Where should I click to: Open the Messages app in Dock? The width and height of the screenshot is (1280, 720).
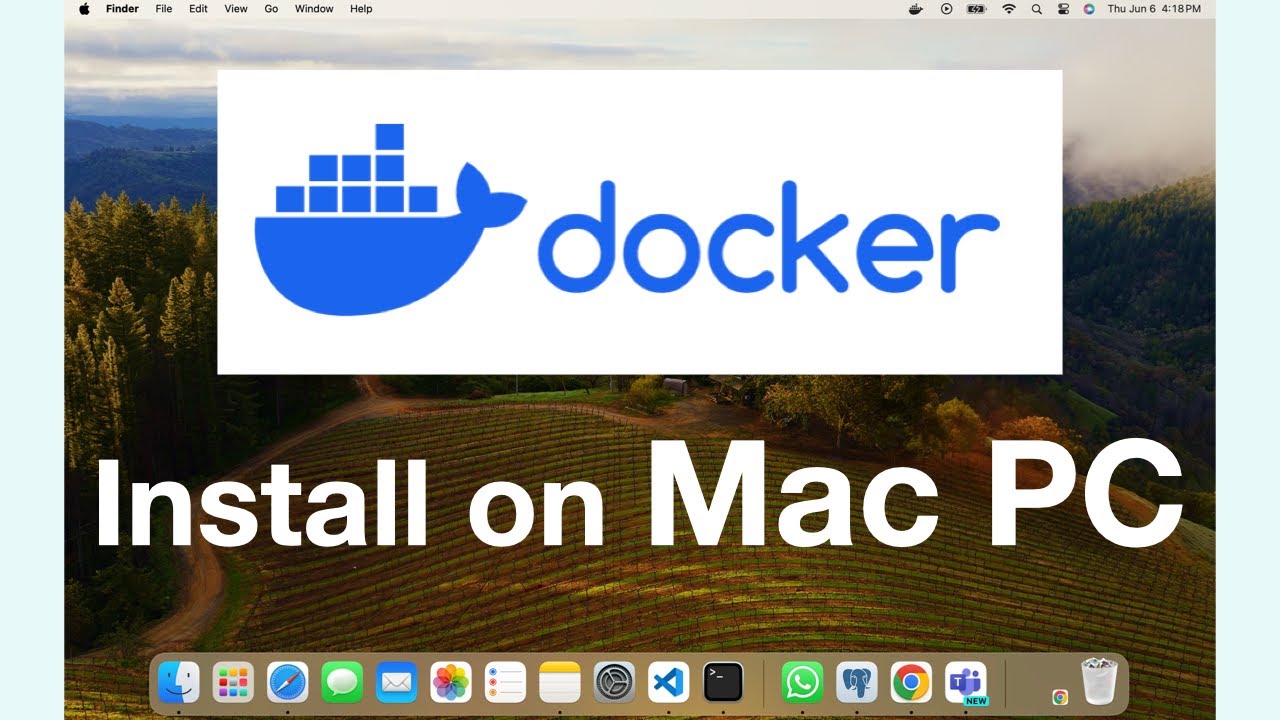342,683
